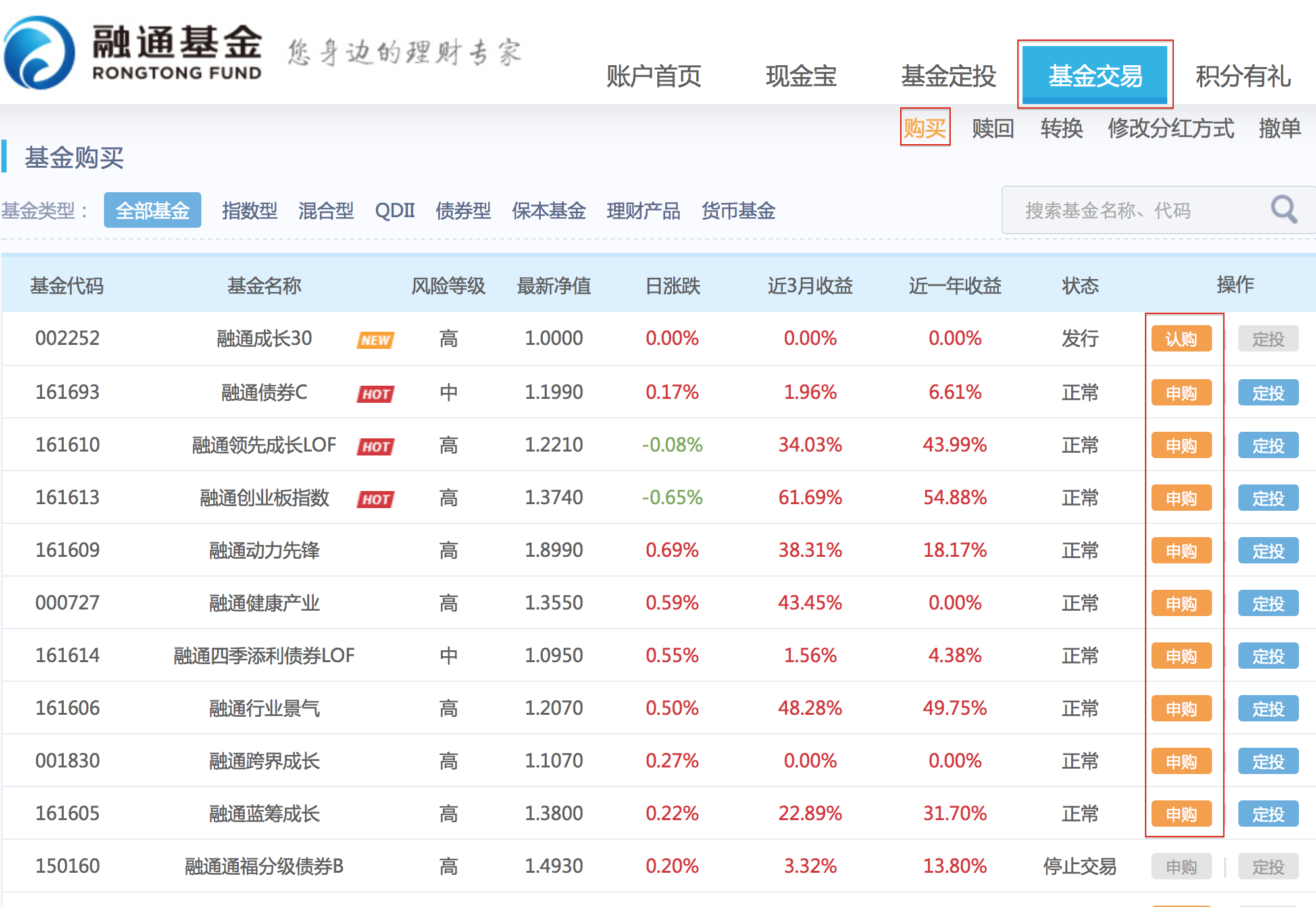Click 申购 for 融通动力先锋
Screen dimensions: 1316x907
(1181, 551)
